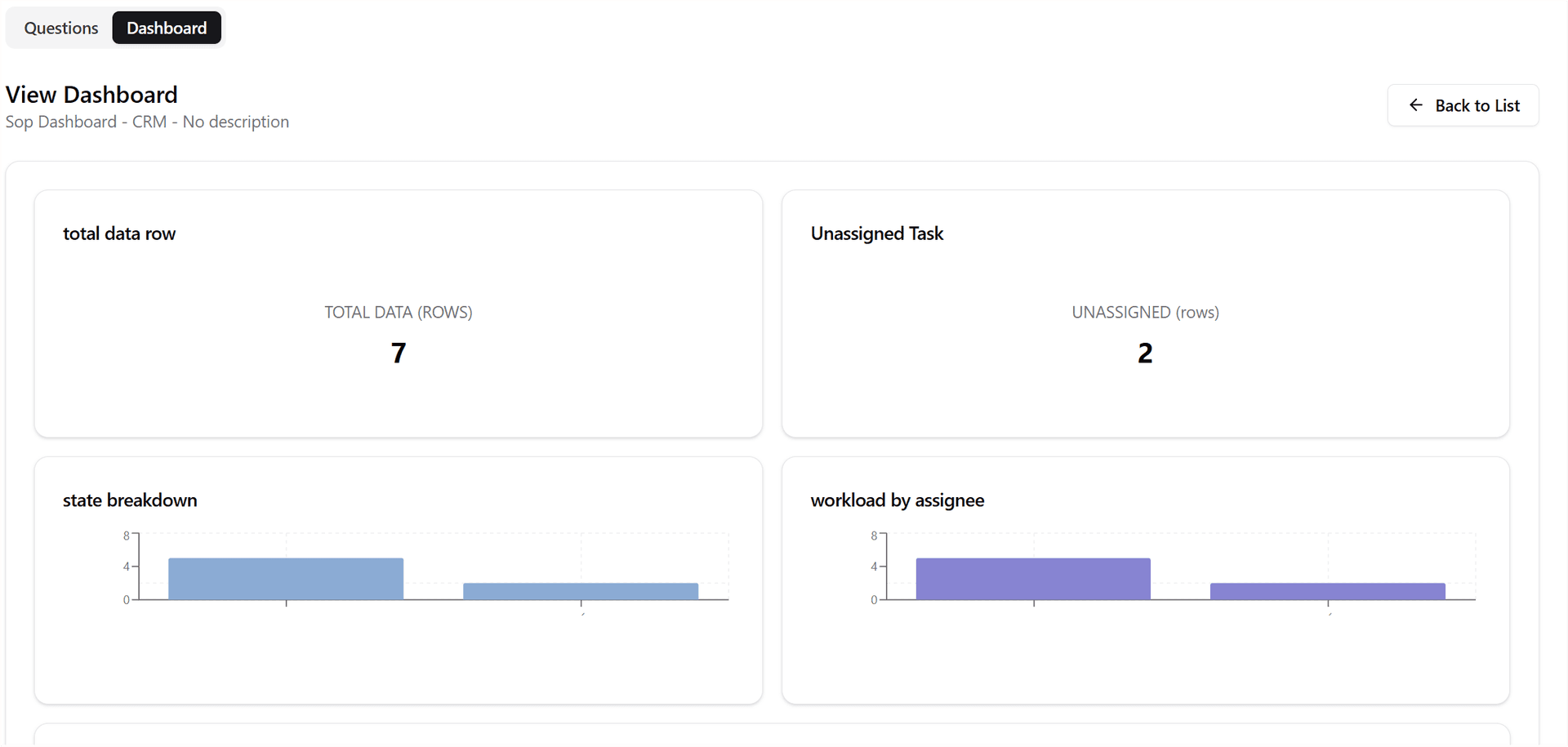
Task: Click the large number 7 in total data card
Action: [x=398, y=353]
